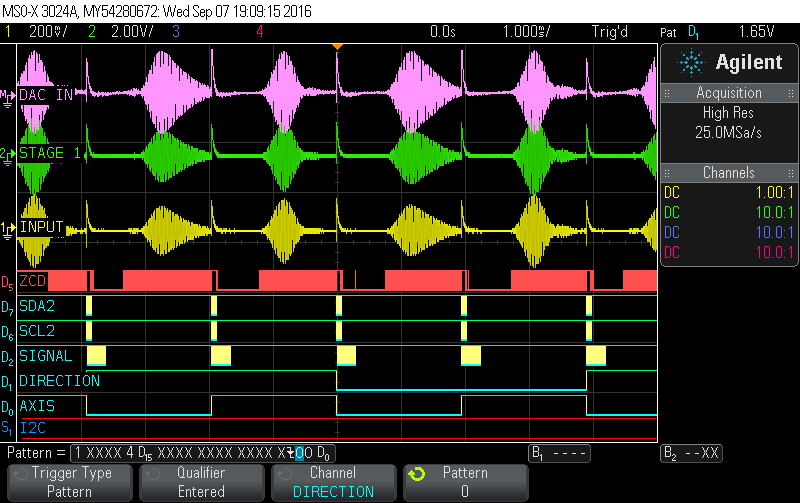Select the INPUT waveform label
Viewport: 800px width, 503px height.
(41, 227)
